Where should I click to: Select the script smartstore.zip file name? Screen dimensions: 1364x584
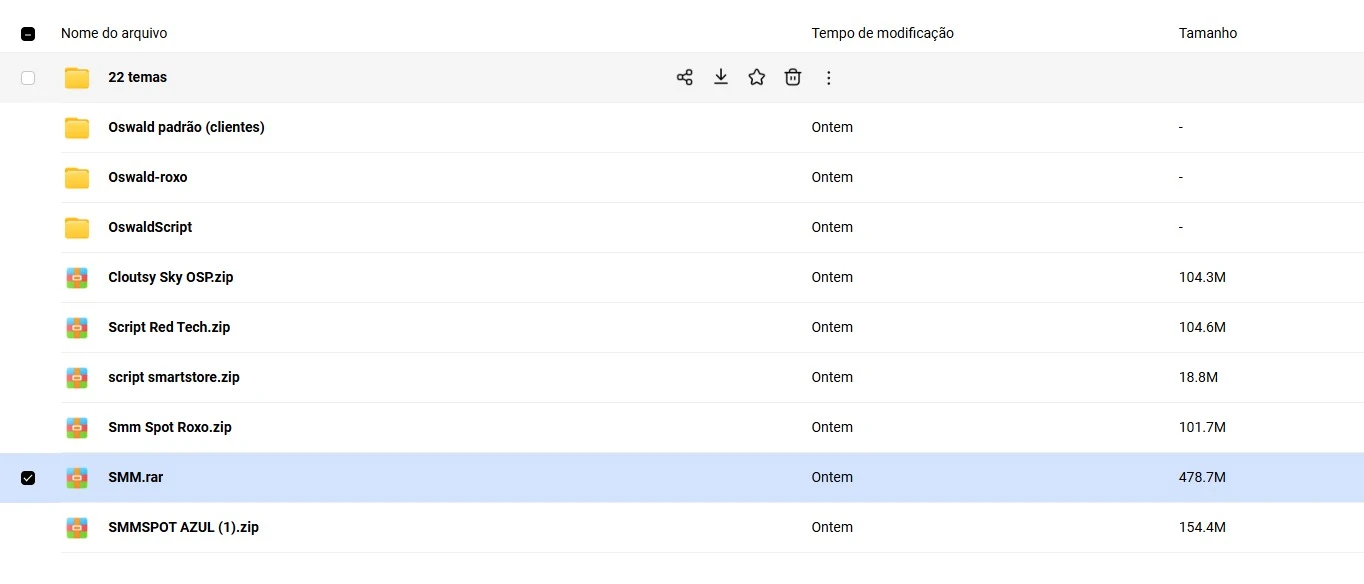(173, 377)
